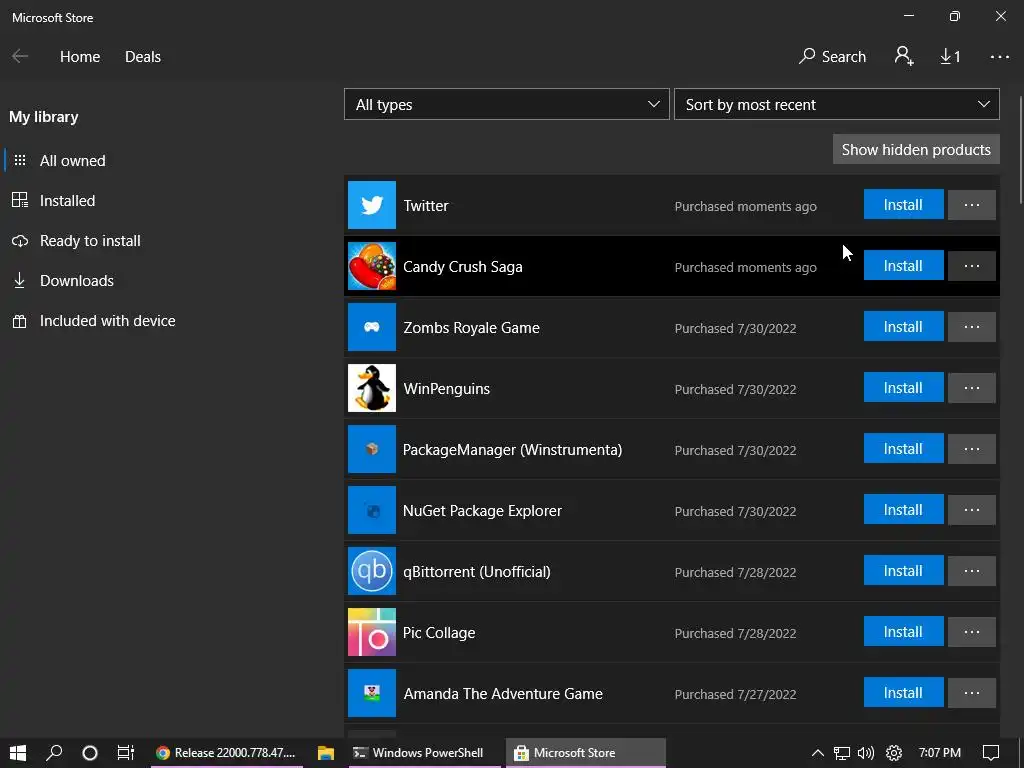Image resolution: width=1024 pixels, height=768 pixels.
Task: Open the volume speaker tray icon
Action: (866, 753)
